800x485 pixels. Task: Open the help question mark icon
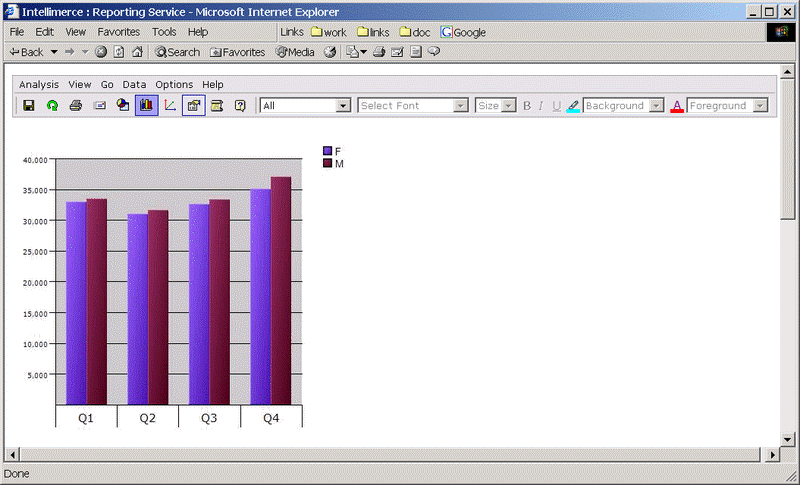click(x=240, y=106)
